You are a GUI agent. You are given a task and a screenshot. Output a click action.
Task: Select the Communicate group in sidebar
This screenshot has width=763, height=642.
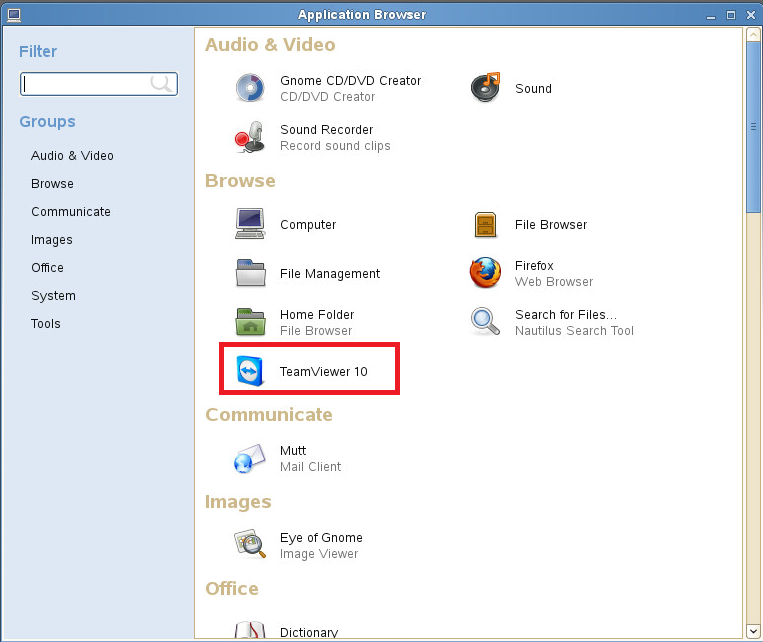point(71,212)
